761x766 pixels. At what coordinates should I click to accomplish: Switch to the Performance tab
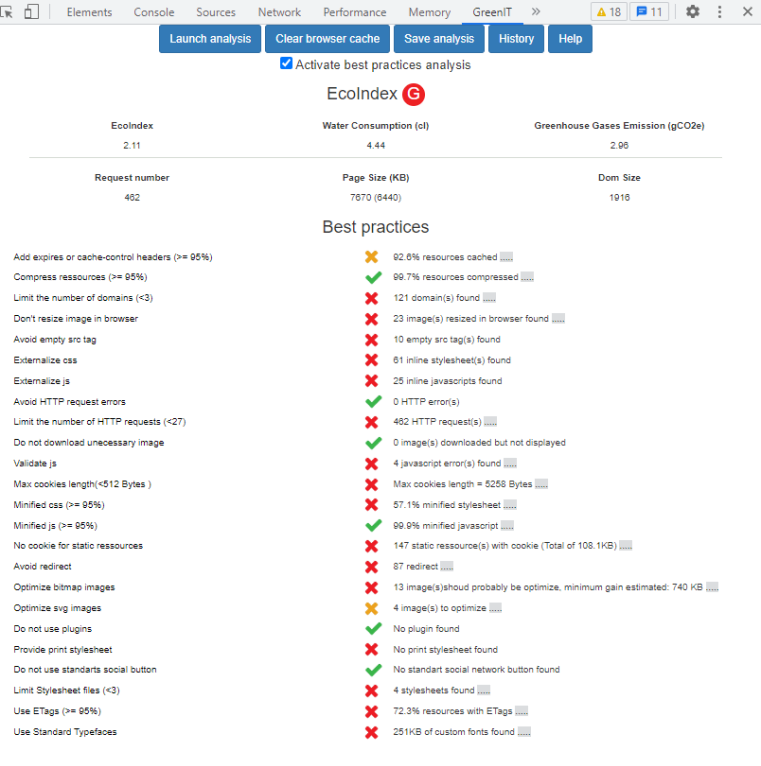(x=355, y=12)
